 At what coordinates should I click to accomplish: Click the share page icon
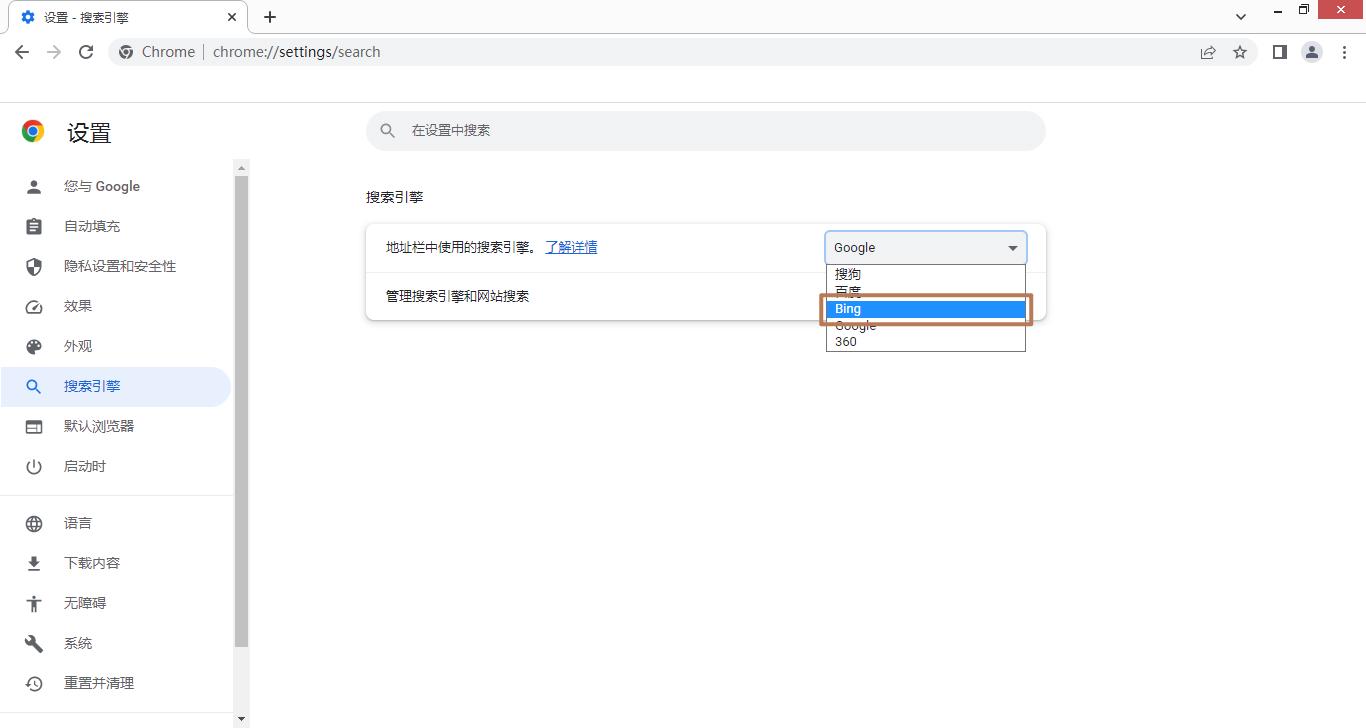[x=1208, y=52]
